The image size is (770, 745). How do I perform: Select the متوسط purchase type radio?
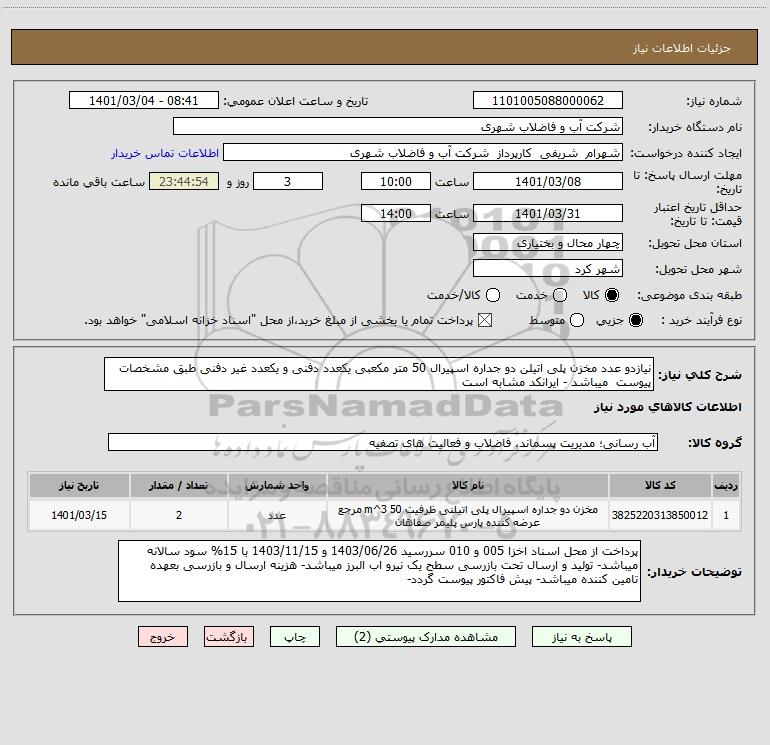[577, 320]
